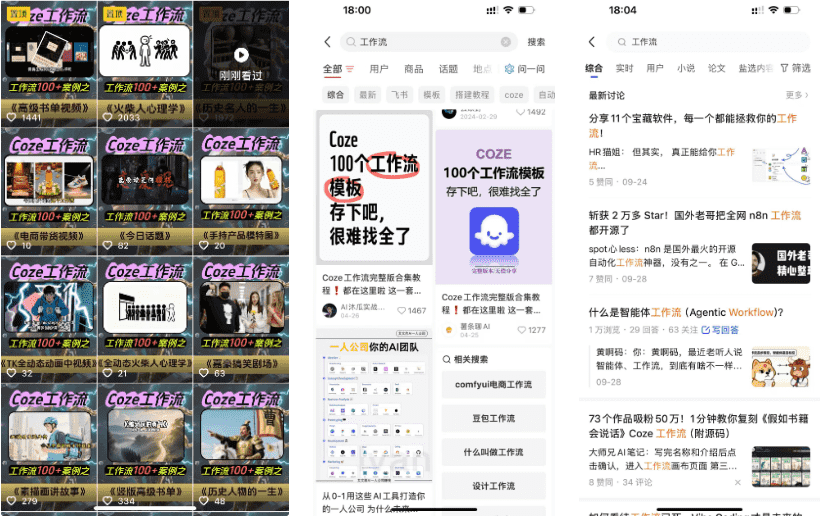Open the 国外老哥 video thumbnail

[780, 264]
